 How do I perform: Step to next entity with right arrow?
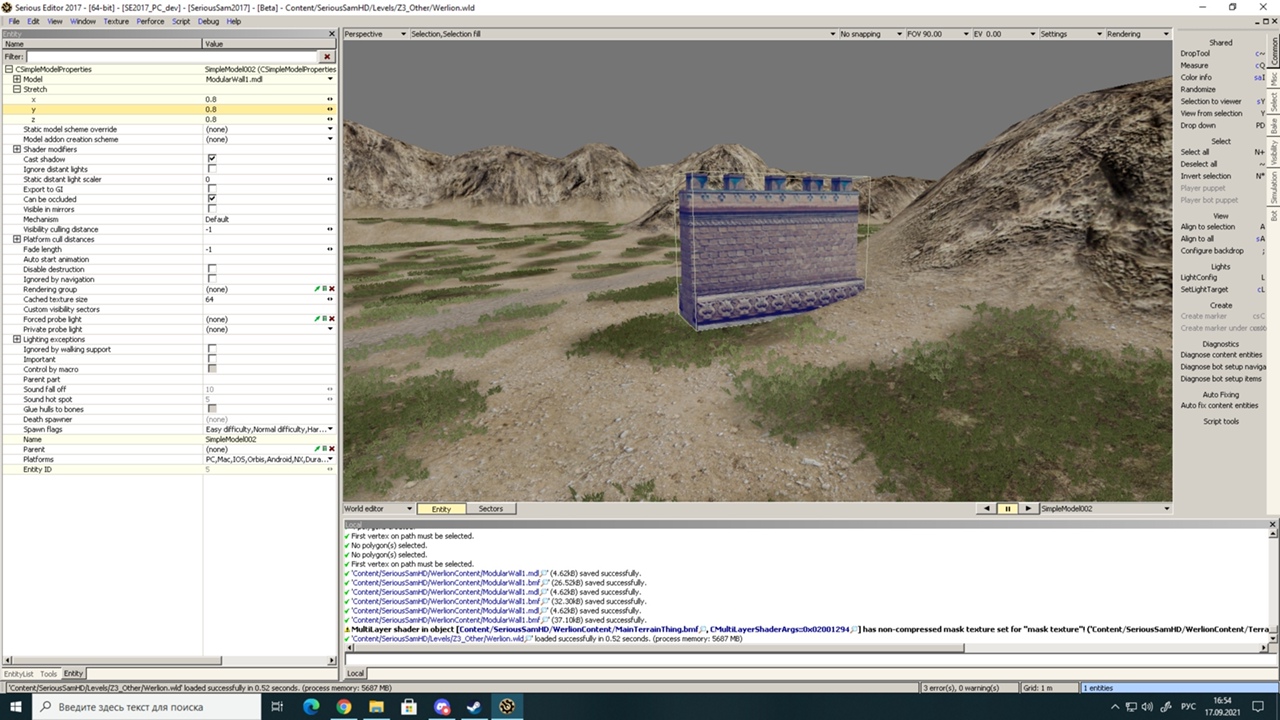[x=1028, y=509]
